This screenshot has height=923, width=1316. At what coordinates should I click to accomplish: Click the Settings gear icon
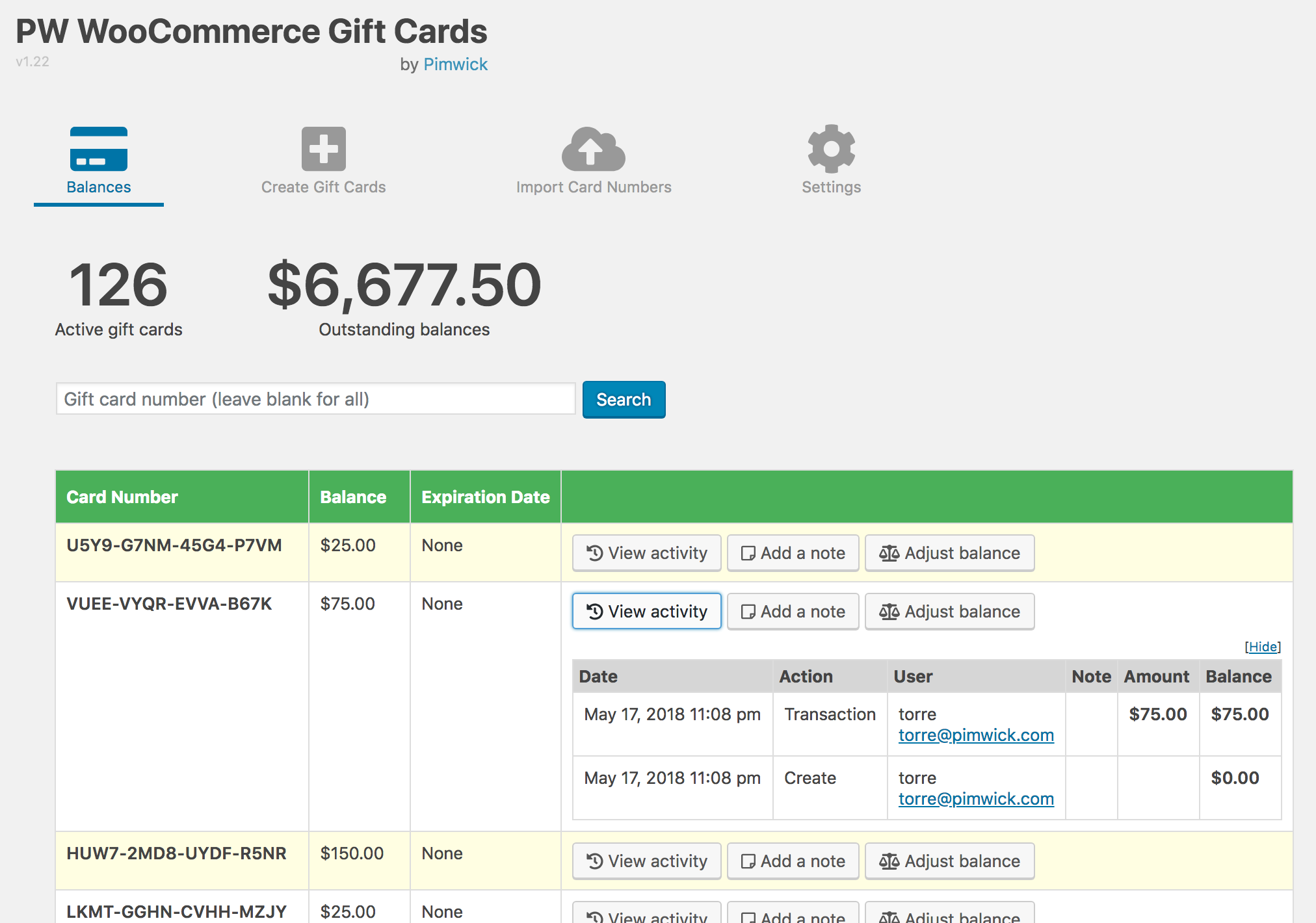831,149
